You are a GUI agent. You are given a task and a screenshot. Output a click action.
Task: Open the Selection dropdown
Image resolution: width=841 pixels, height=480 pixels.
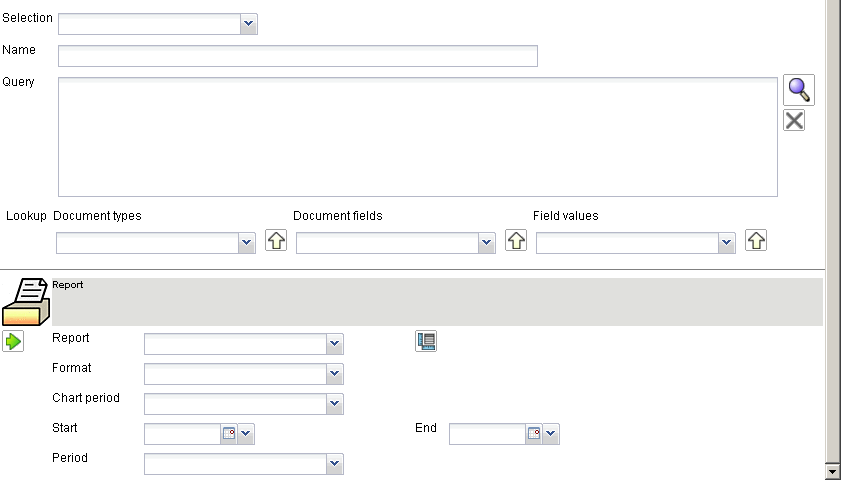point(249,24)
